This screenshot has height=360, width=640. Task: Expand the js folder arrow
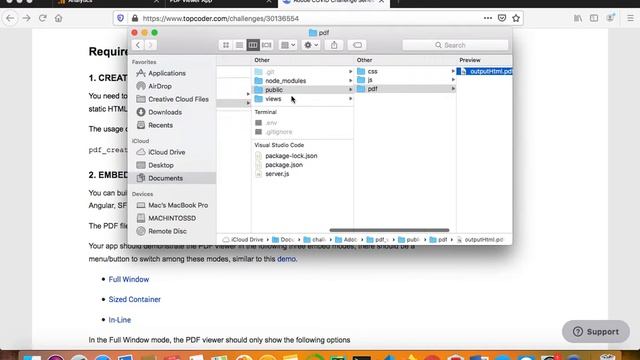(x=453, y=80)
